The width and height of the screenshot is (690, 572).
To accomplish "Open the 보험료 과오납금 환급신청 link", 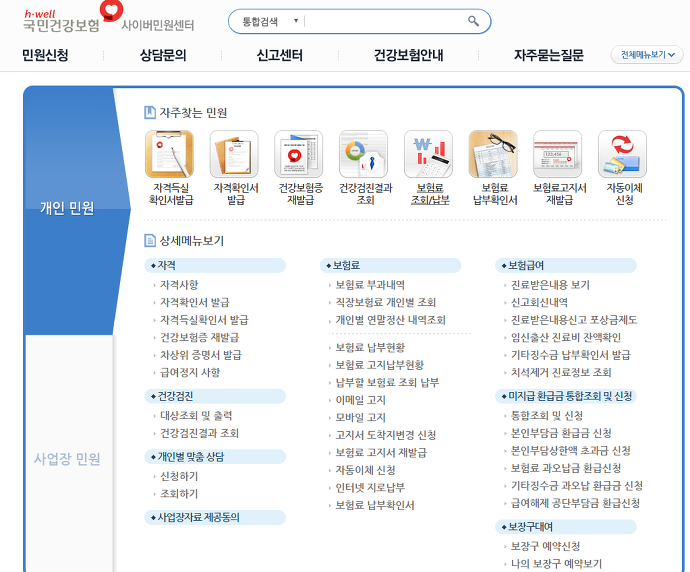I will 565,468.
